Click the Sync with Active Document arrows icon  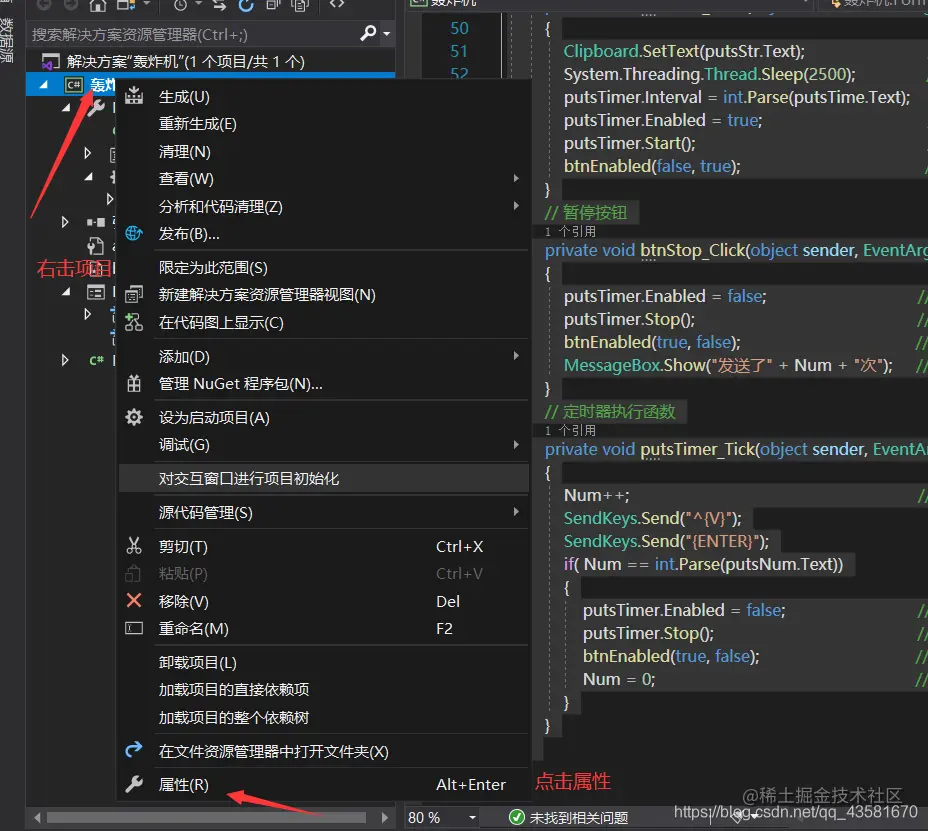coord(219,5)
